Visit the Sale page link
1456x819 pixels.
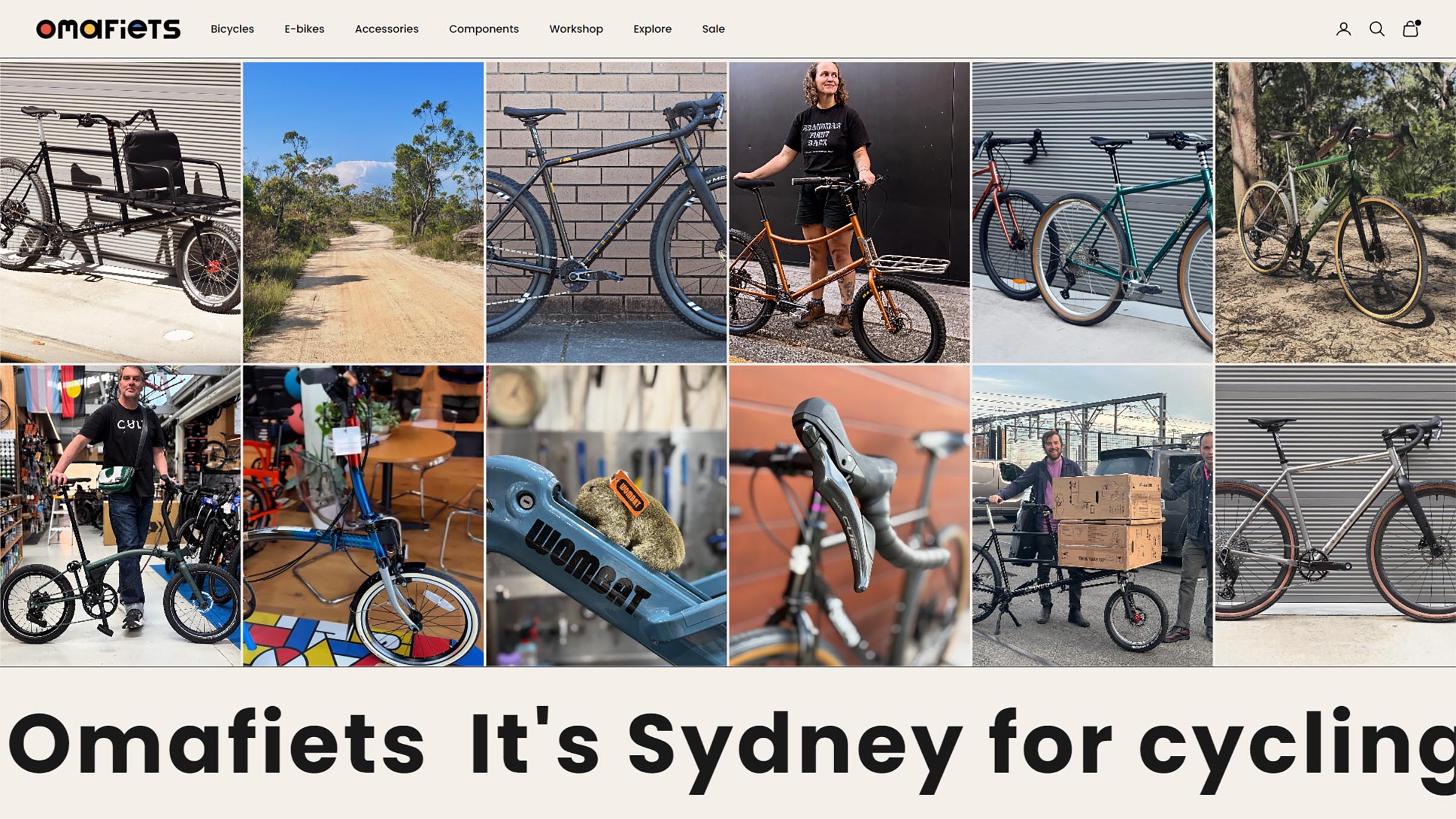[713, 29]
